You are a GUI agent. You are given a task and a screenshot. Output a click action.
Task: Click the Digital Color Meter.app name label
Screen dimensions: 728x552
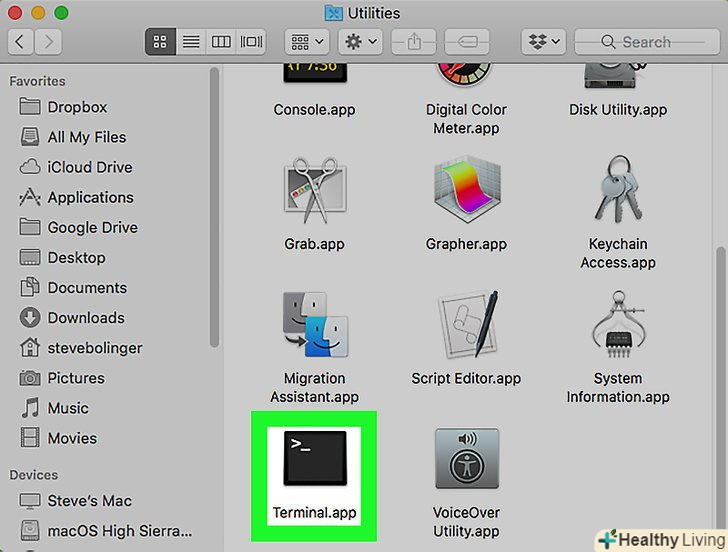point(466,119)
